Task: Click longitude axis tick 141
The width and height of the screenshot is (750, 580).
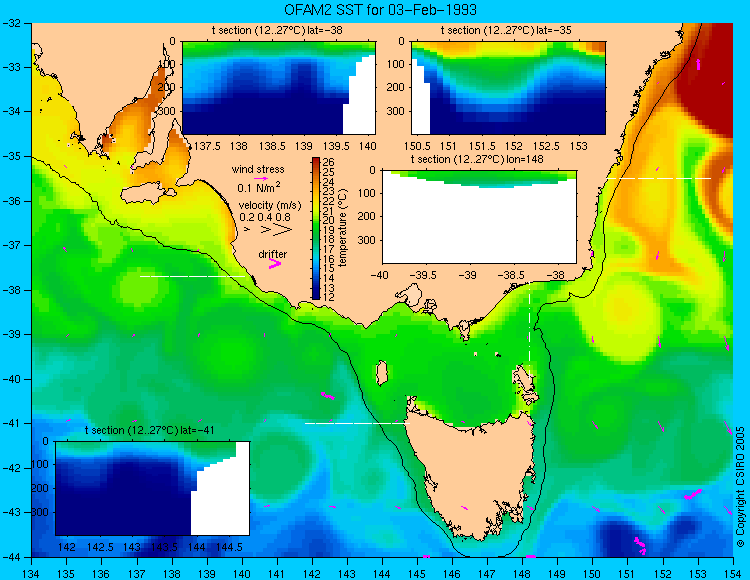Action: coord(277,574)
